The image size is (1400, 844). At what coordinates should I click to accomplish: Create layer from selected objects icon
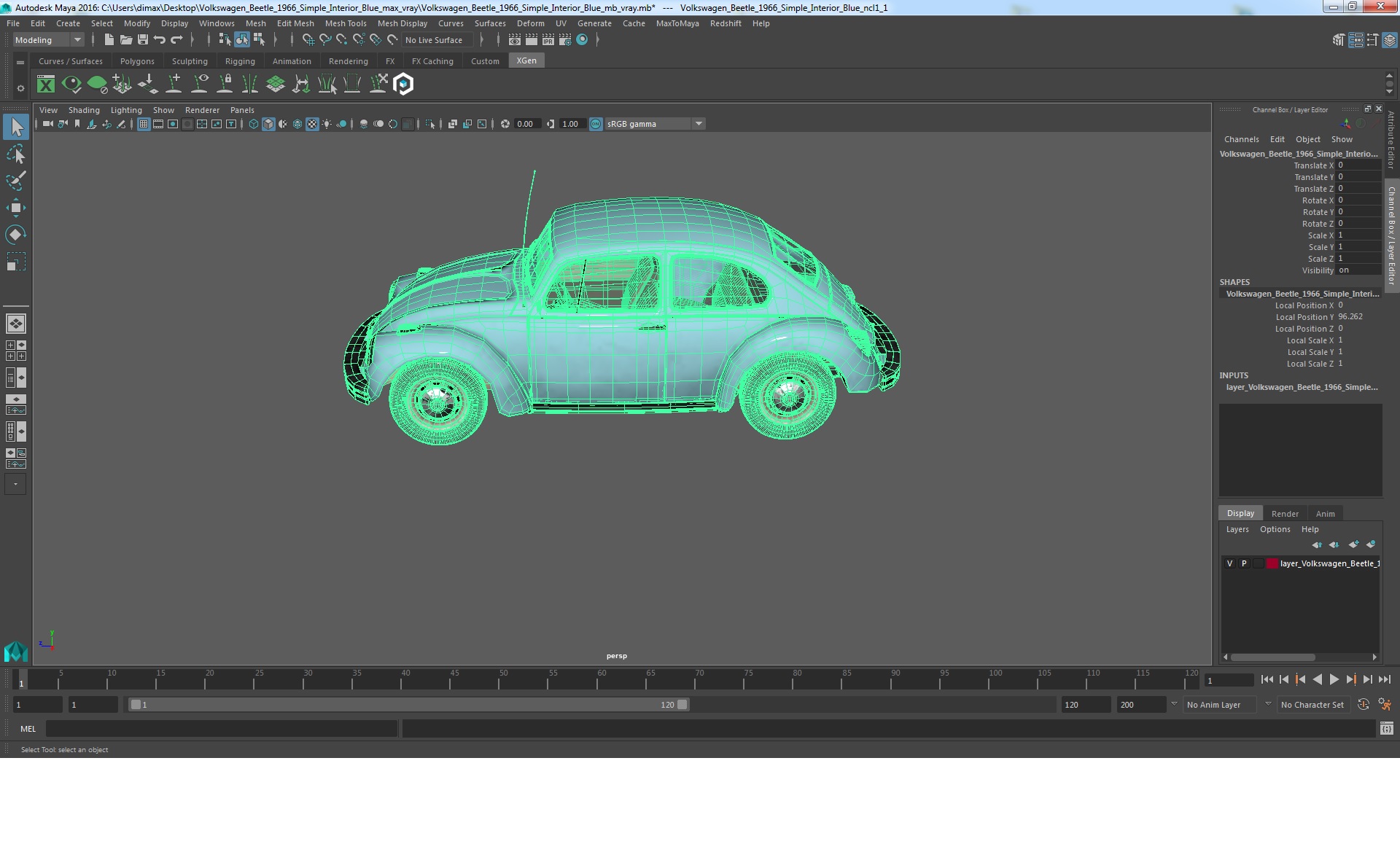1371,544
